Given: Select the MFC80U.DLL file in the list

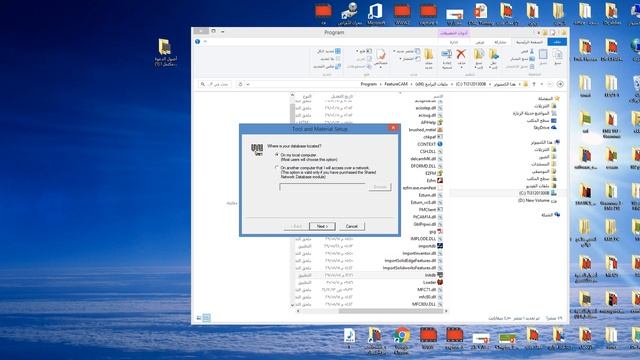Looking at the screenshot, I should [427, 304].
